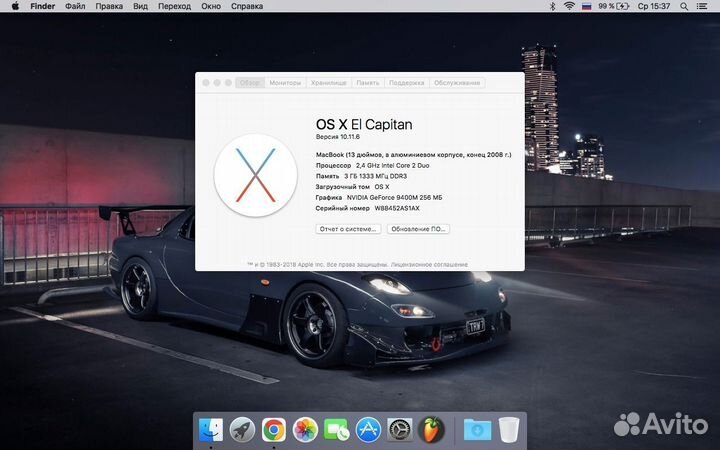Open Launchpad rocket icon in Dock
The image size is (720, 450).
pyautogui.click(x=242, y=430)
